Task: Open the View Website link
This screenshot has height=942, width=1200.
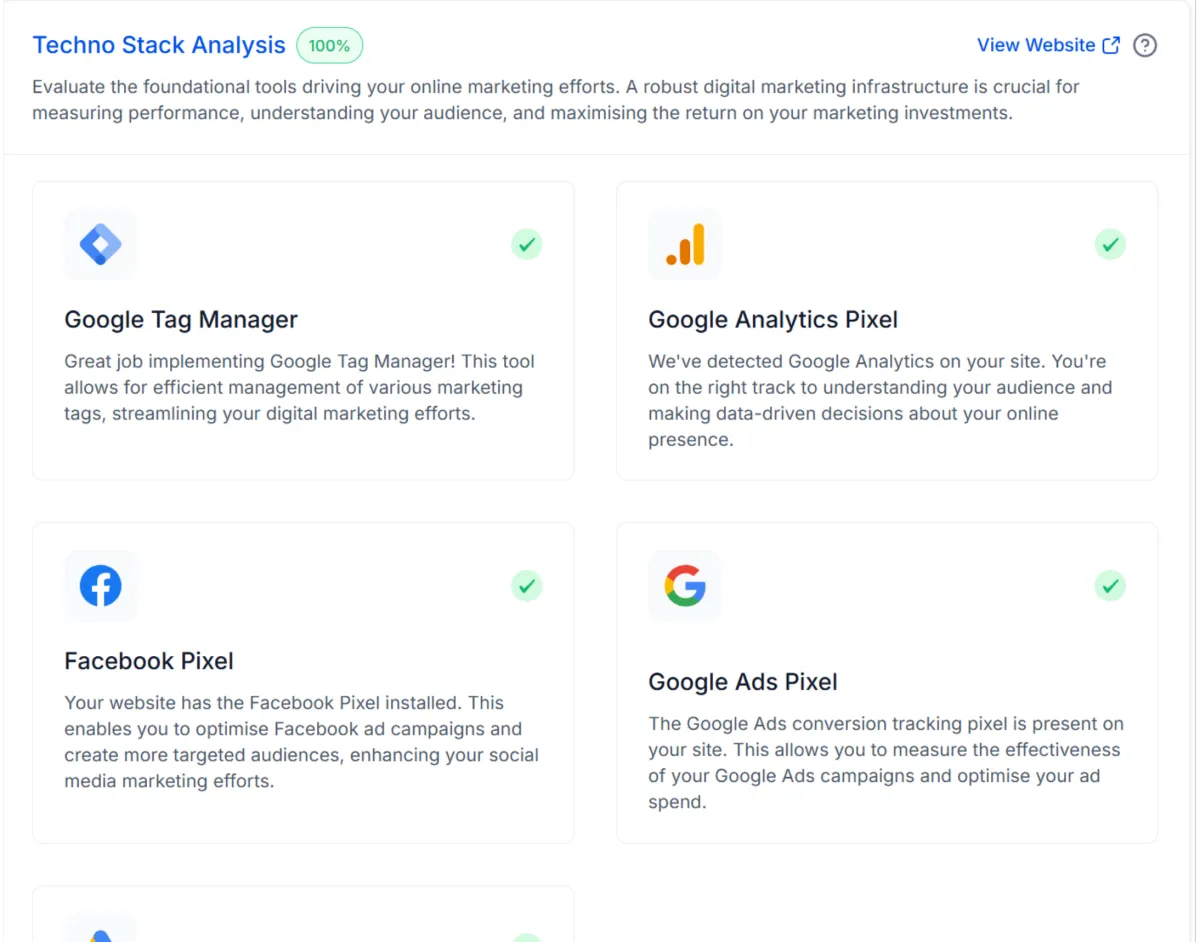Action: click(x=1036, y=46)
